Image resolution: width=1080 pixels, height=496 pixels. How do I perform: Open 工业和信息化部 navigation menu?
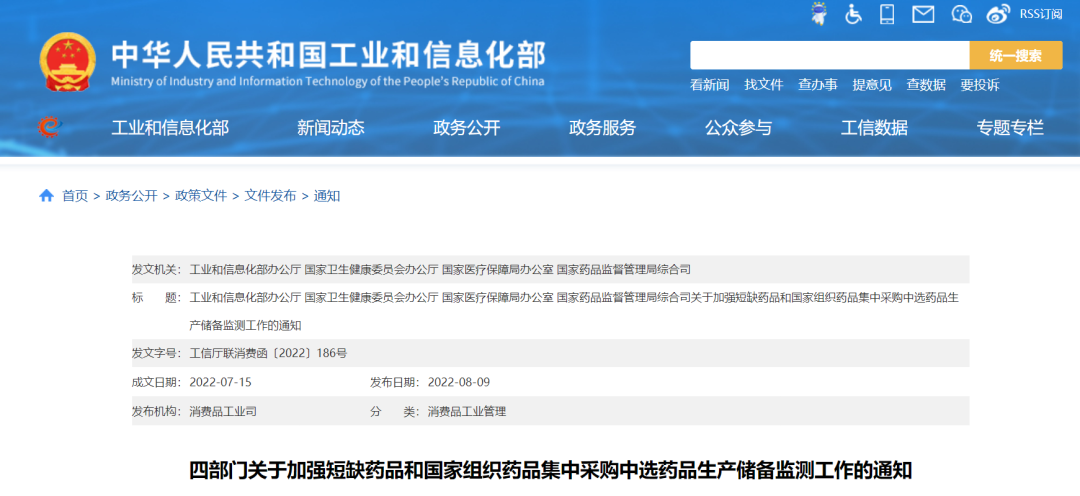tap(170, 127)
